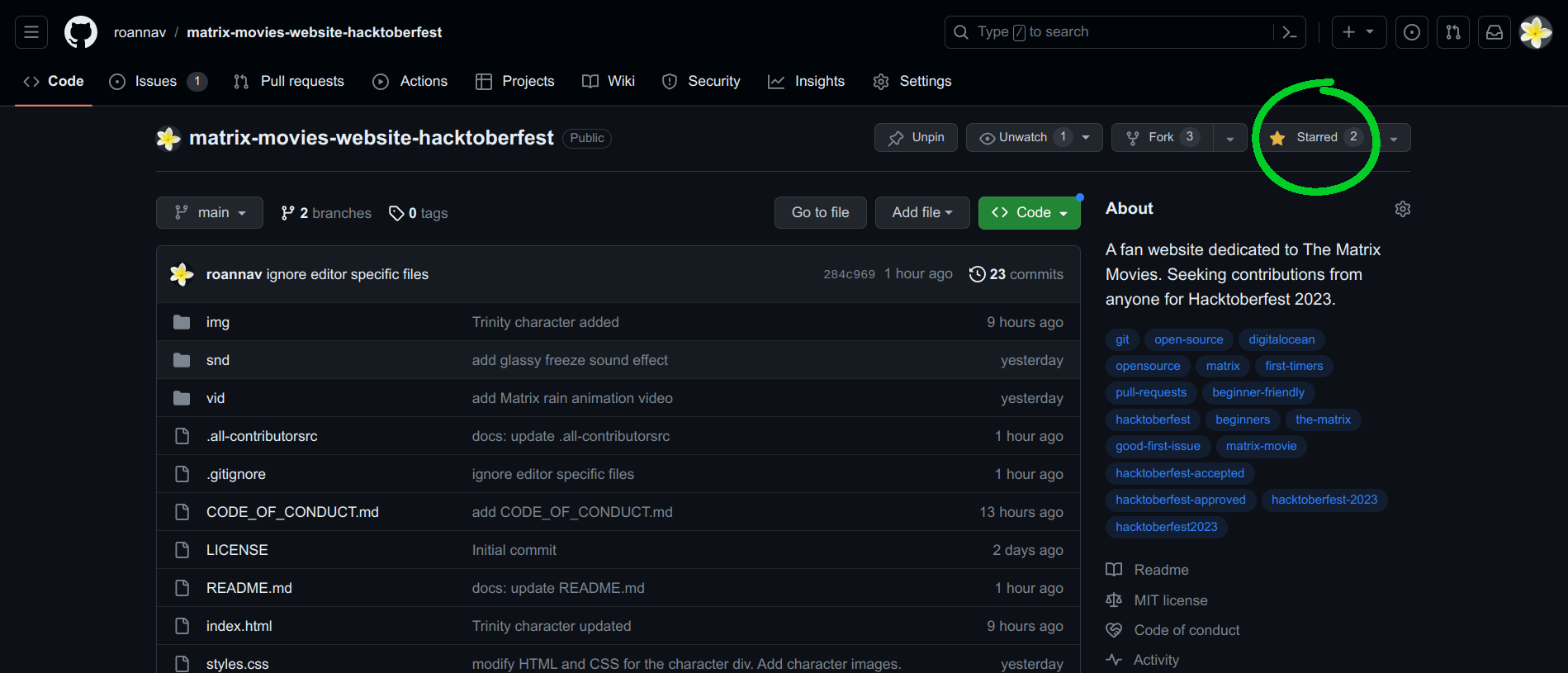
Task: Click the vid folder icon
Action: tap(182, 398)
